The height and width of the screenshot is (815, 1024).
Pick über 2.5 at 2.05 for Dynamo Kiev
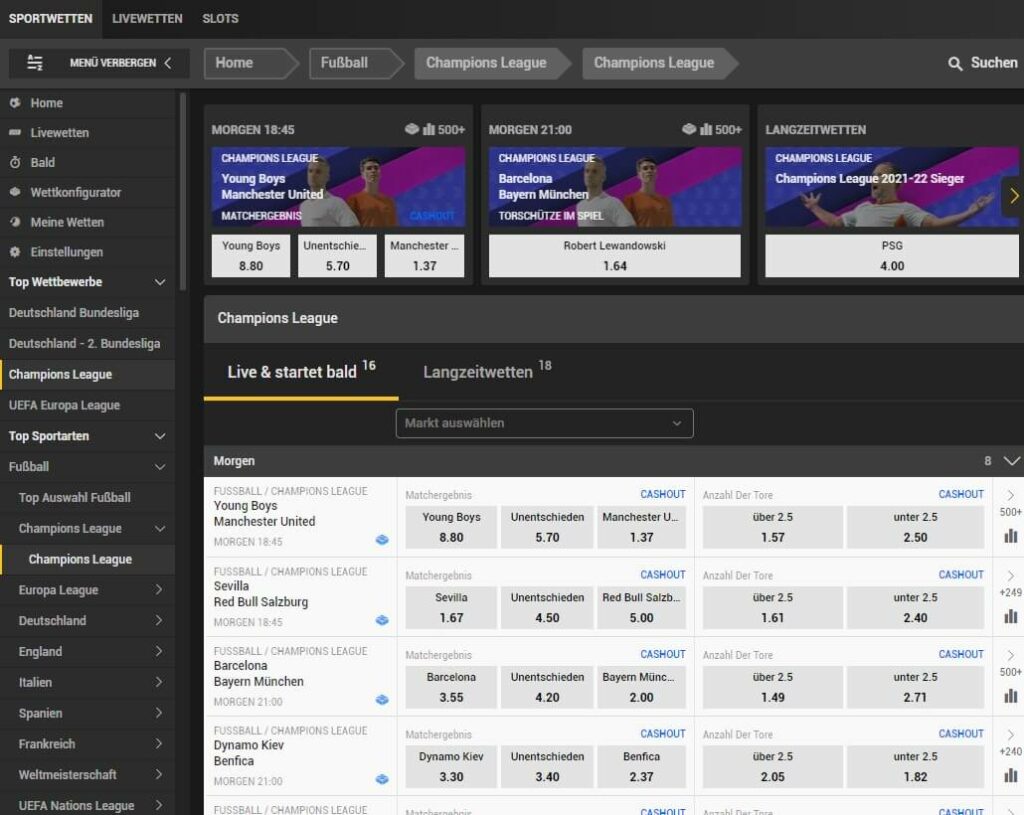pos(773,767)
